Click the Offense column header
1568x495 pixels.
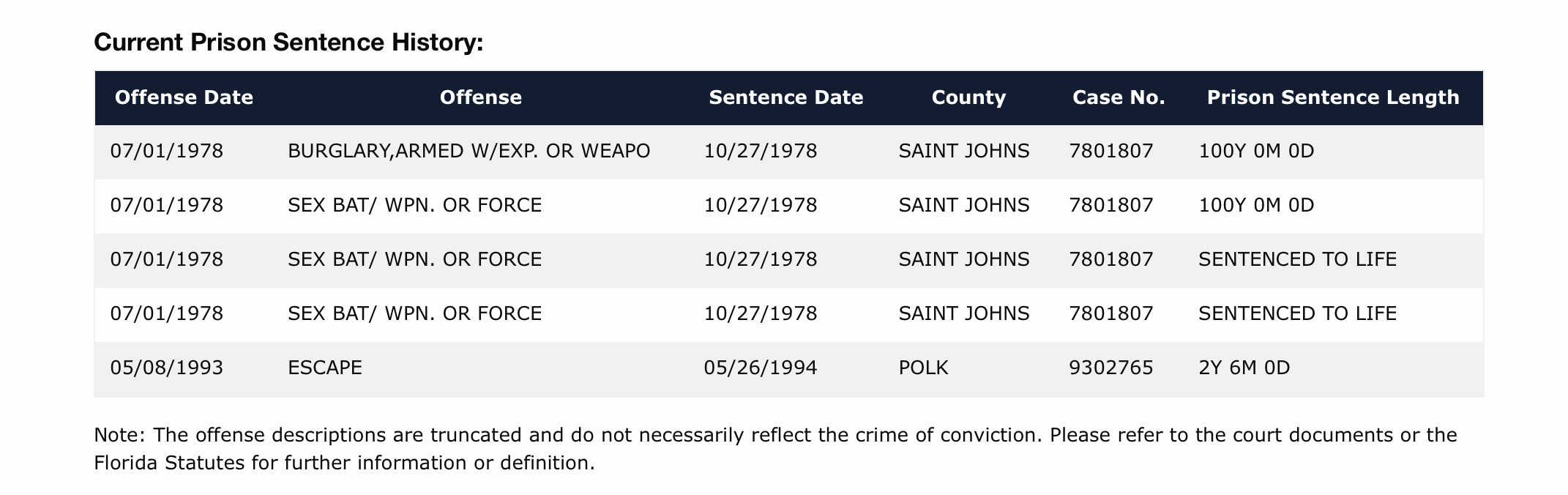[481, 97]
